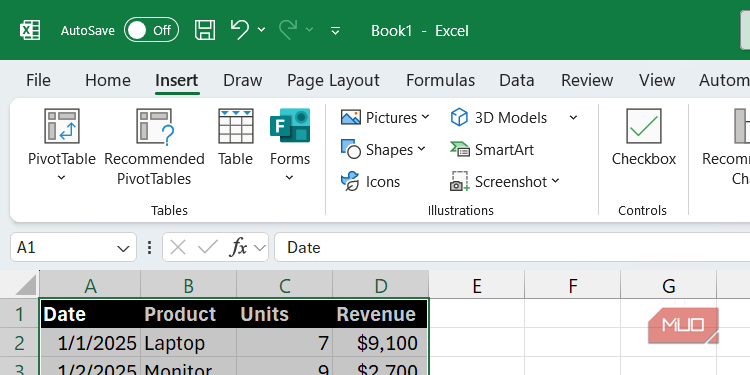Expand the Screenshot dropdown arrow

[555, 181]
